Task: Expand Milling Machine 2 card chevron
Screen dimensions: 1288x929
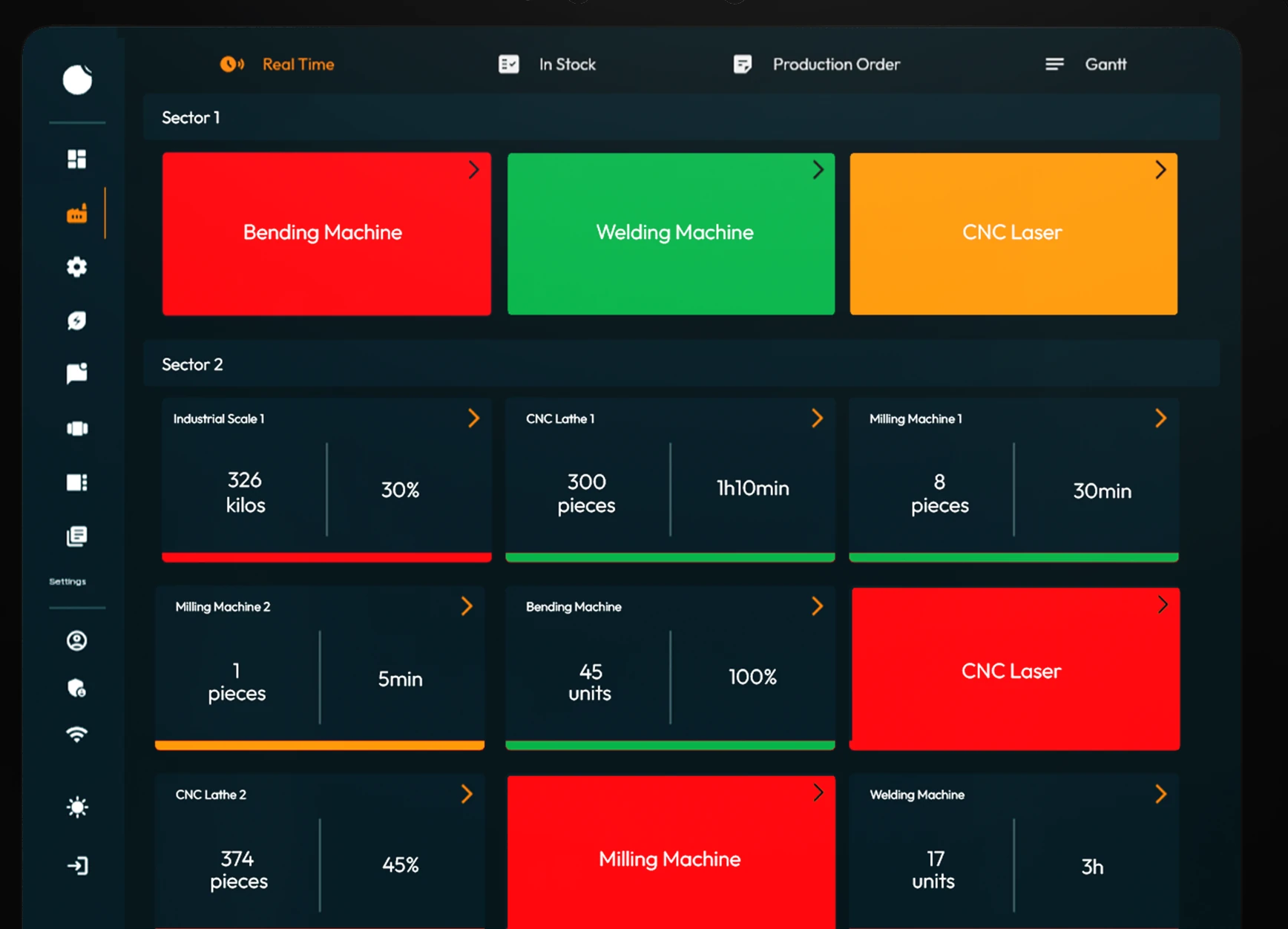Action: [467, 606]
